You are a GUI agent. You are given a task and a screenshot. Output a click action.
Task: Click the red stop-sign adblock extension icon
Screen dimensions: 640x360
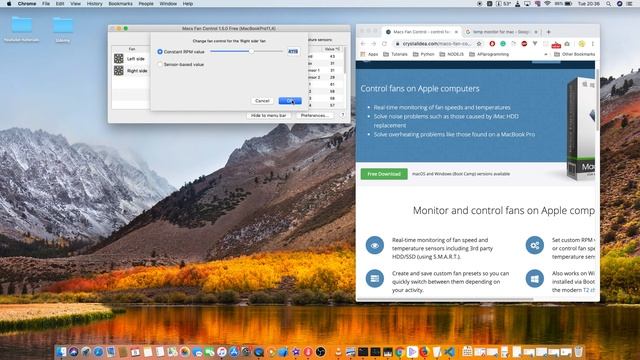(524, 44)
